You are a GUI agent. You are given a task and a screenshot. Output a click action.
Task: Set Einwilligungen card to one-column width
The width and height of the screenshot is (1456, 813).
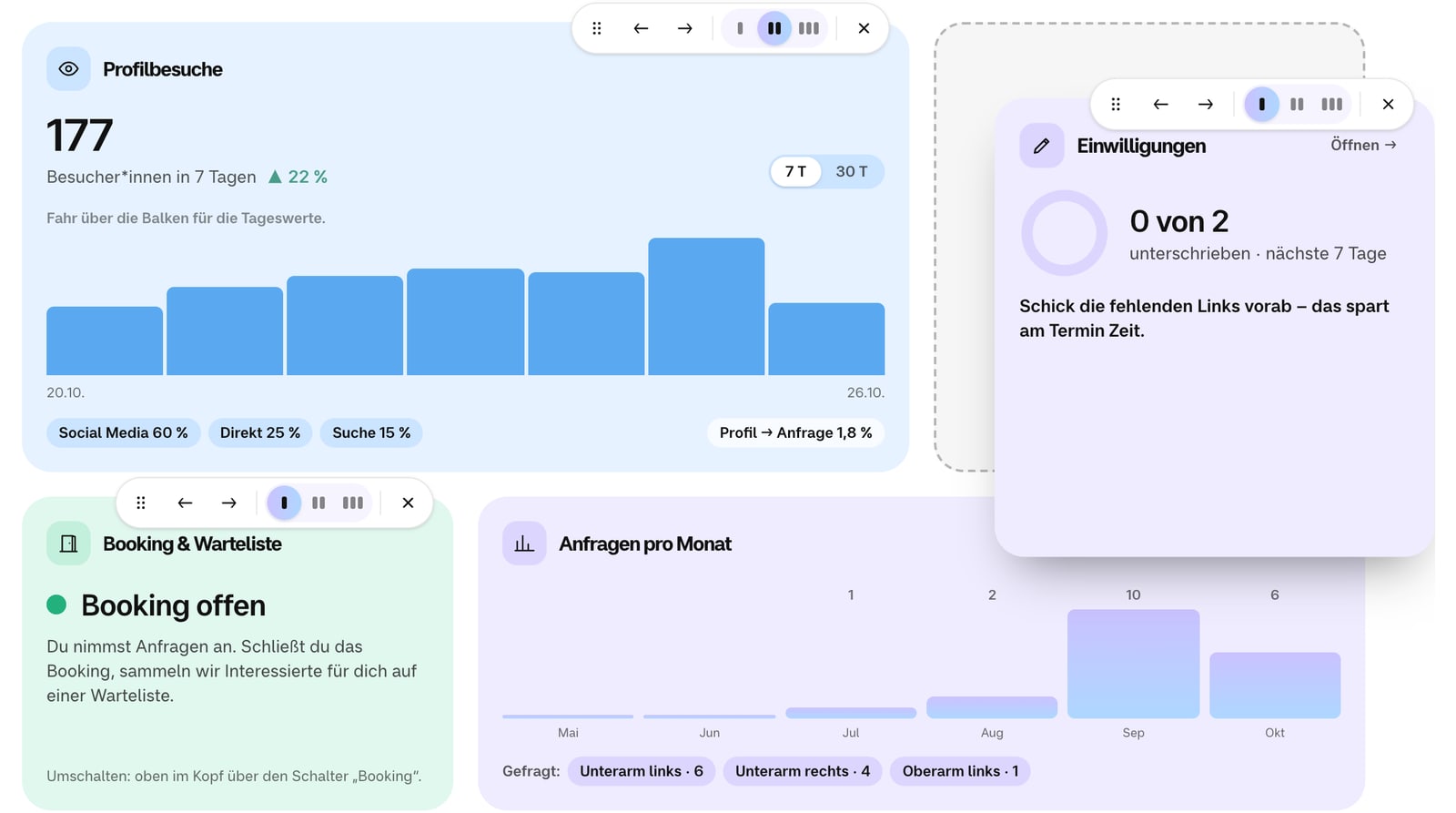pos(1261,104)
